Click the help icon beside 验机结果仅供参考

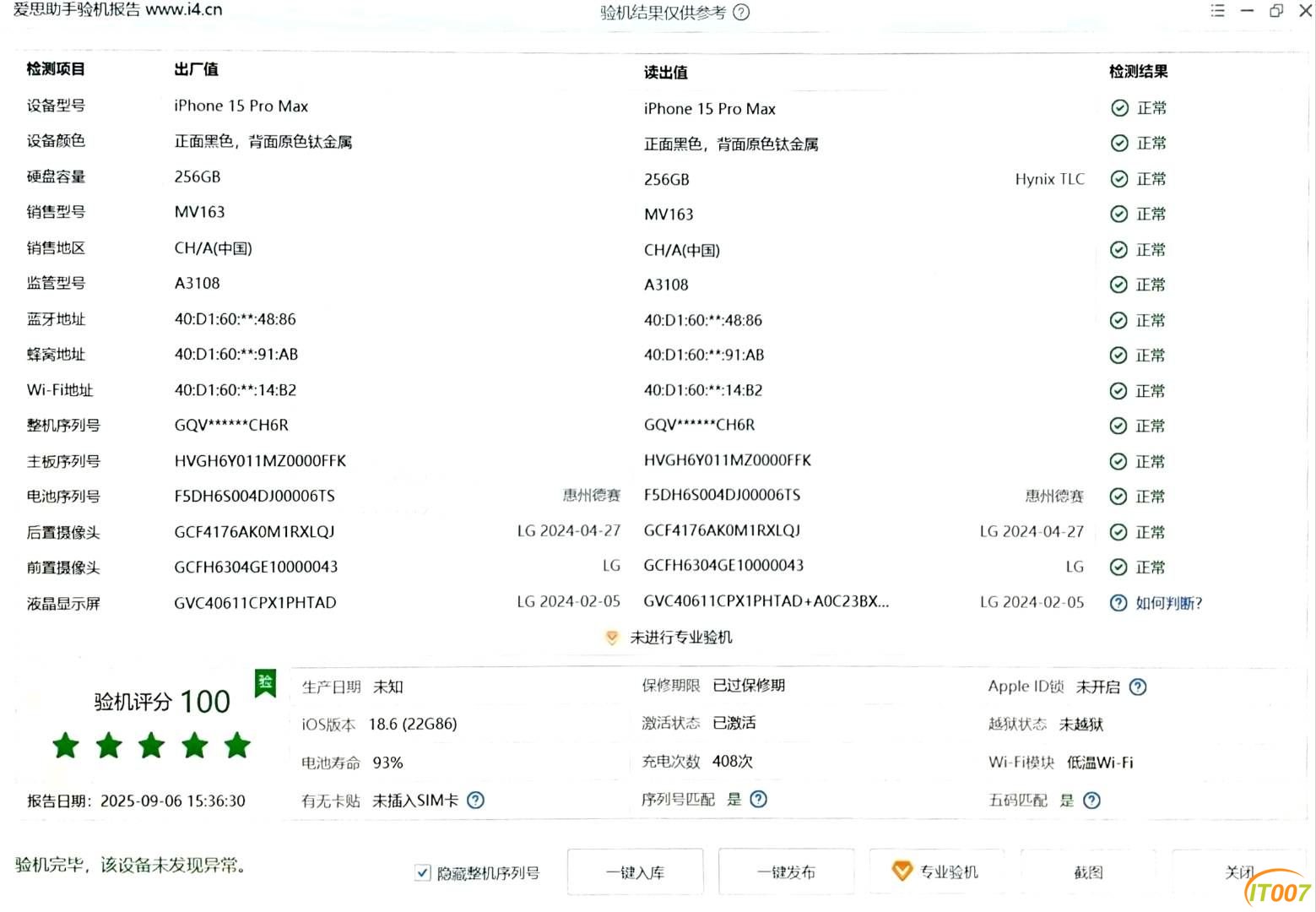tap(741, 13)
